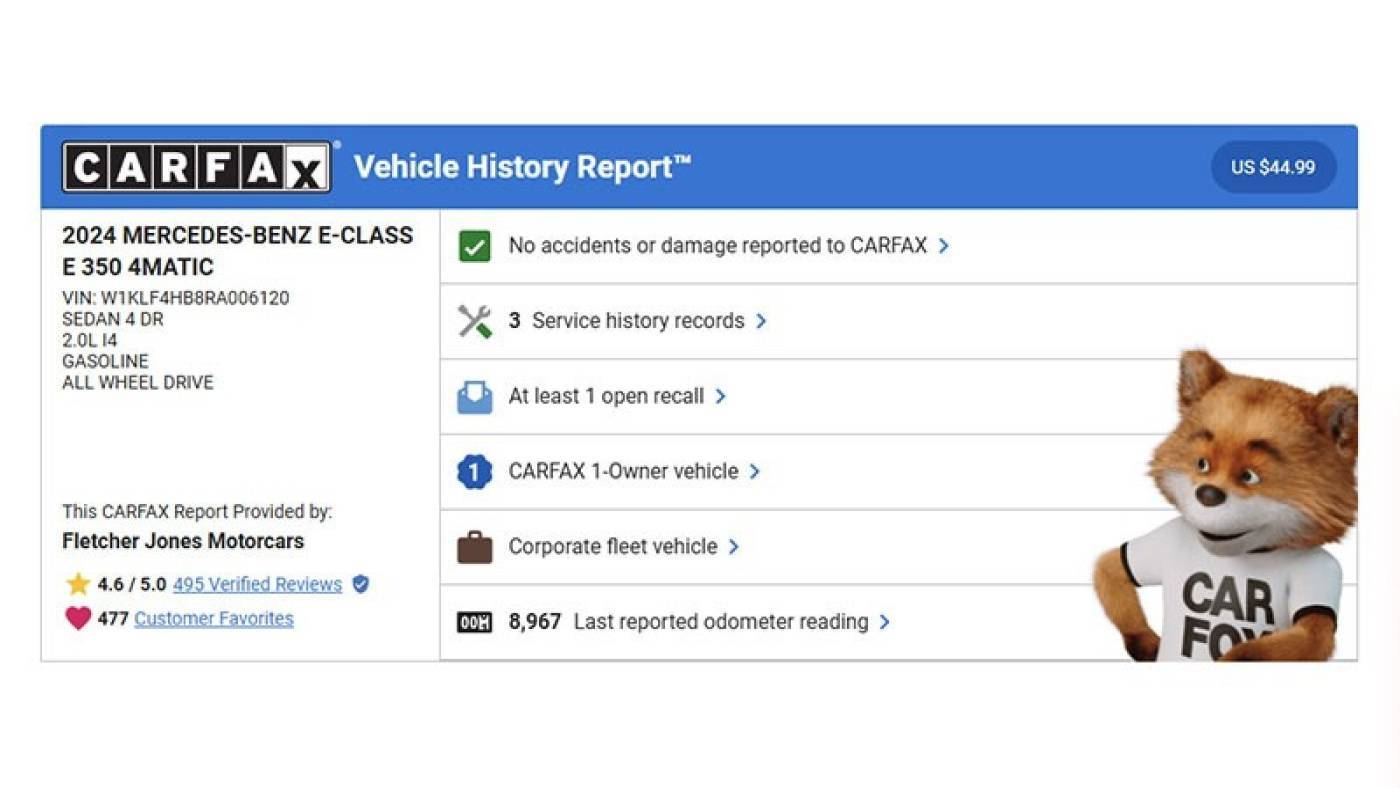Click the blue 1-Owner badge icon

[x=475, y=472]
